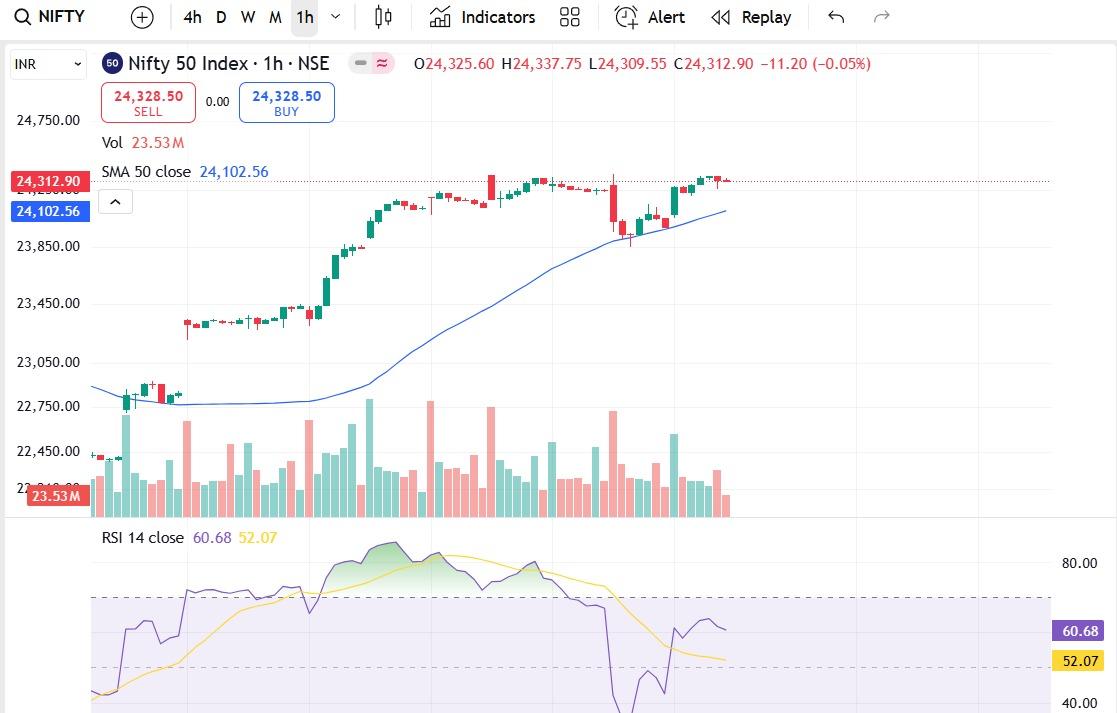Click the RSI 80.00 axis label
The image size is (1117, 713).
pyautogui.click(x=1079, y=563)
